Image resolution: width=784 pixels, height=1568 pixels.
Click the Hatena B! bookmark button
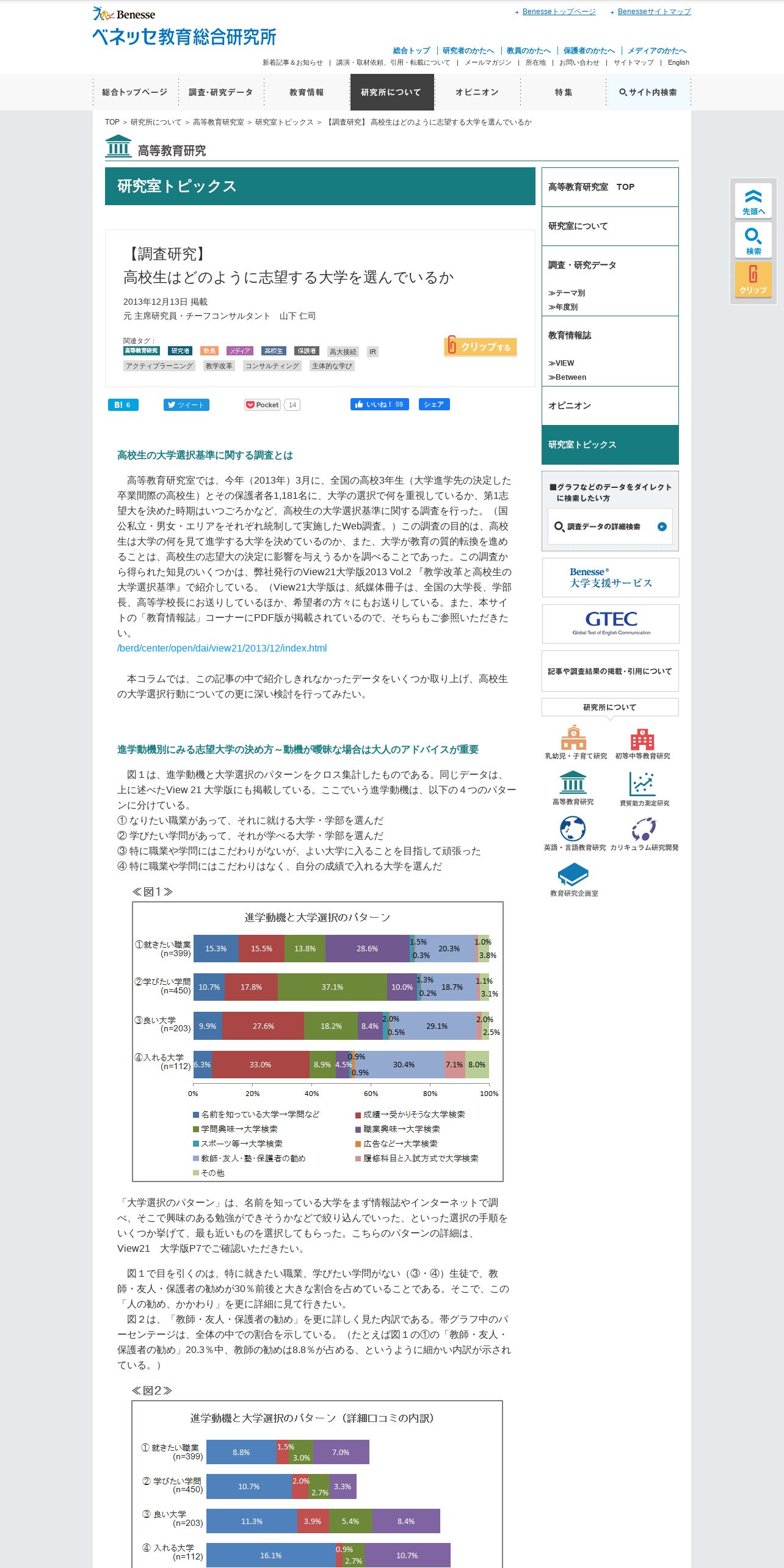[123, 405]
